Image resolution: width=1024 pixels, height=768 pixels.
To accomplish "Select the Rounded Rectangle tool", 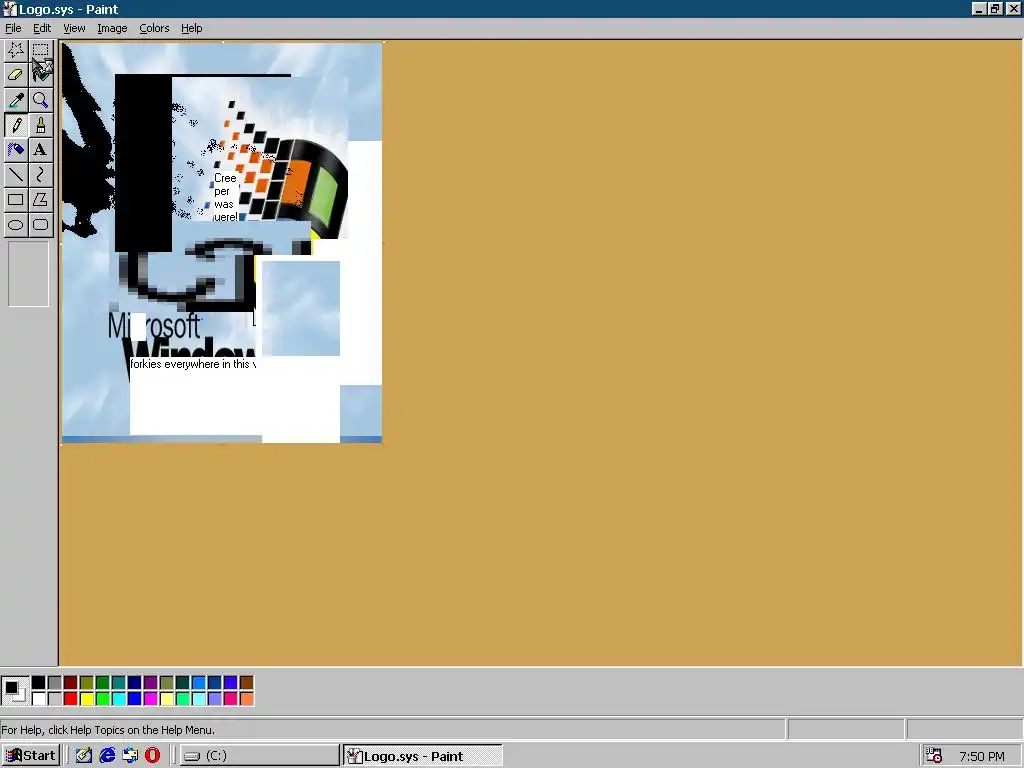I will (40, 225).
